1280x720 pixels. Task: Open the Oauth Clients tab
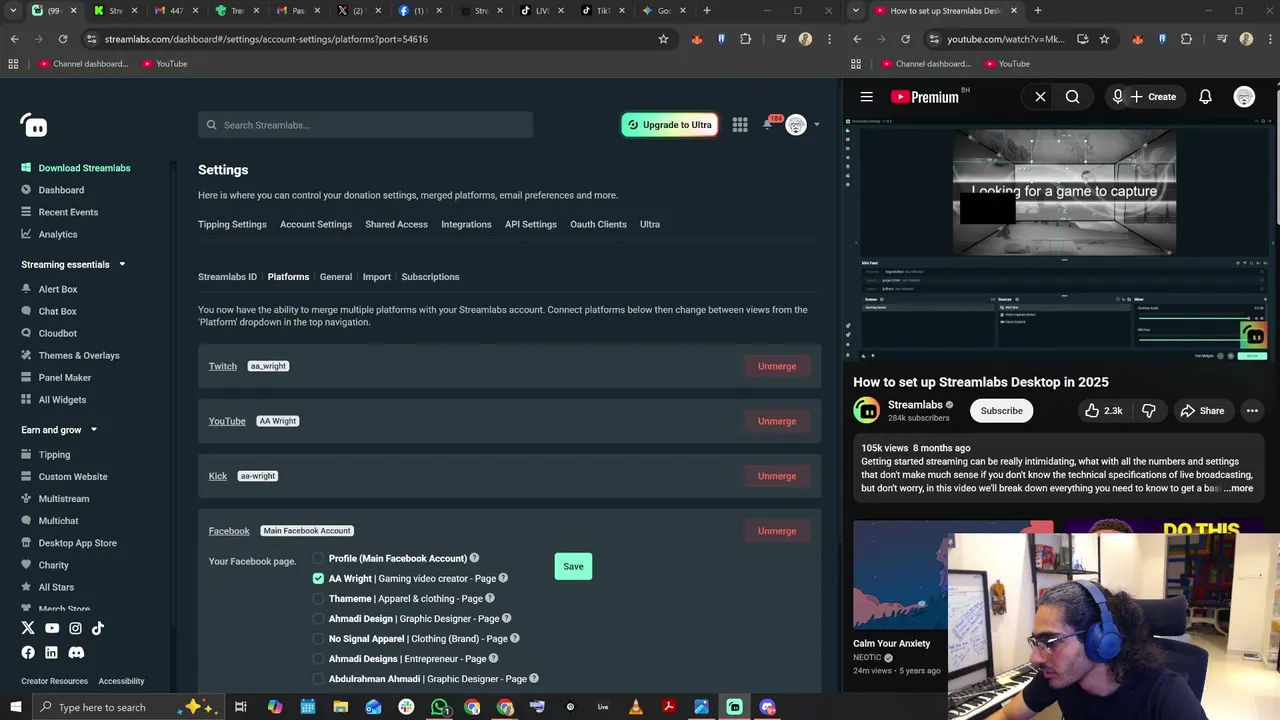pyautogui.click(x=598, y=224)
